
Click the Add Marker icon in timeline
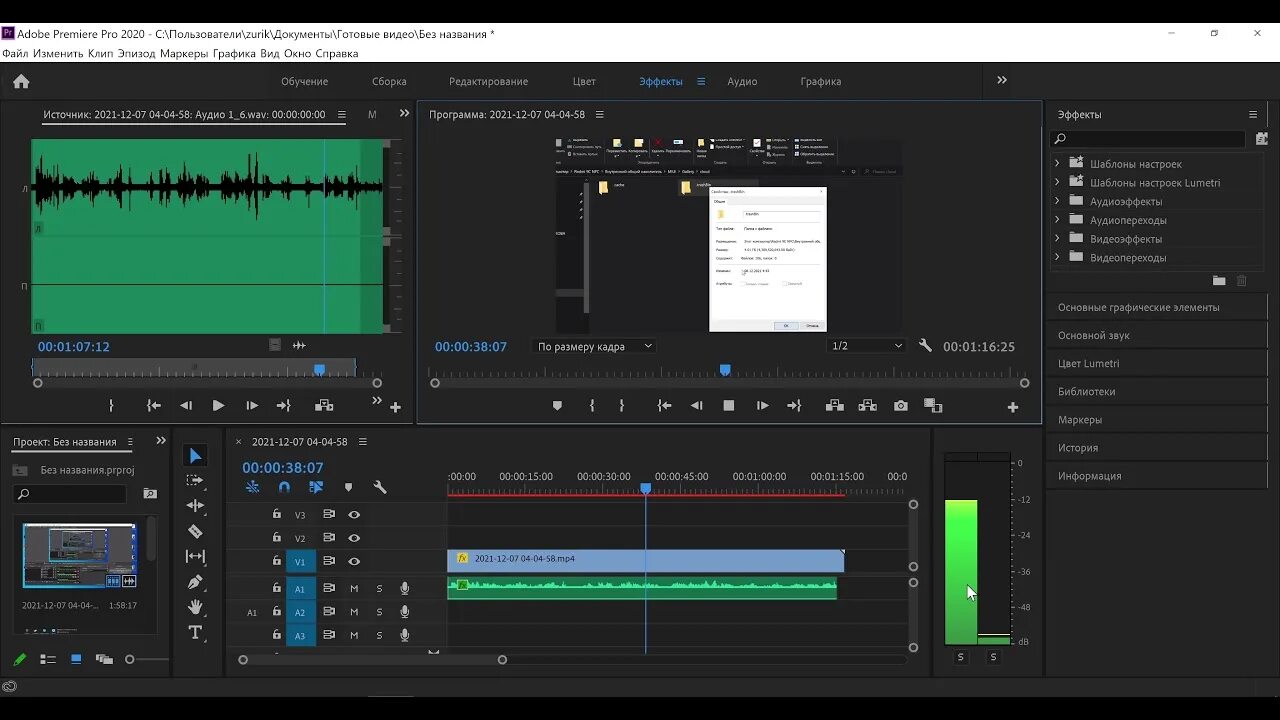click(x=348, y=487)
